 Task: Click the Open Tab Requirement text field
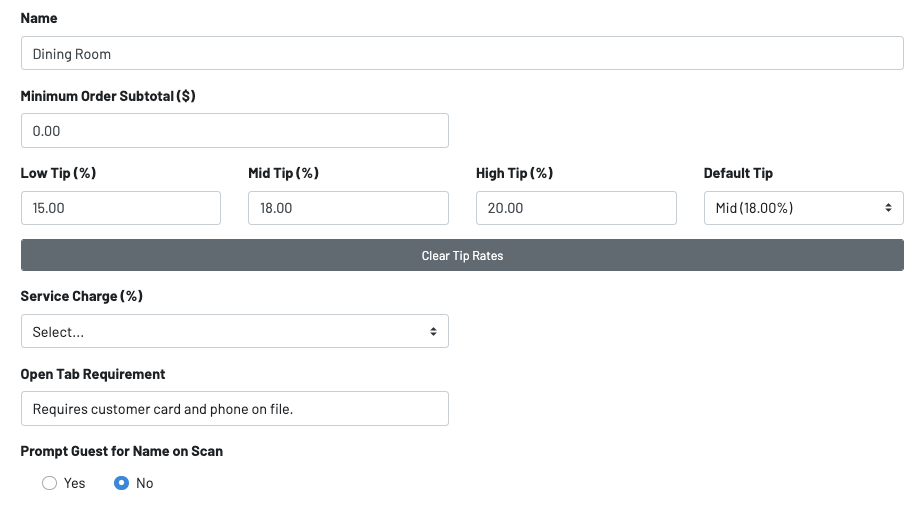coord(234,408)
